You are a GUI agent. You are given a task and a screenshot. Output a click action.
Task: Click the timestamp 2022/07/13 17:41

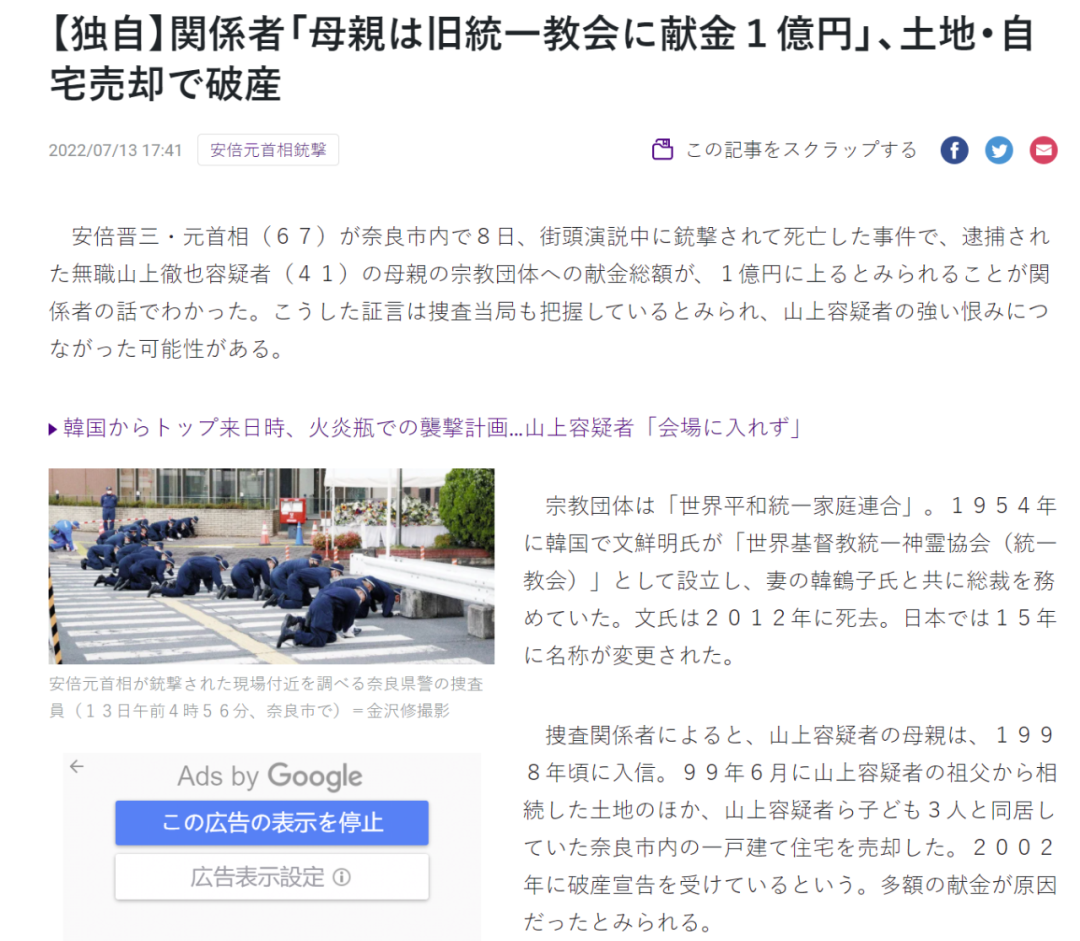pyautogui.click(x=114, y=149)
